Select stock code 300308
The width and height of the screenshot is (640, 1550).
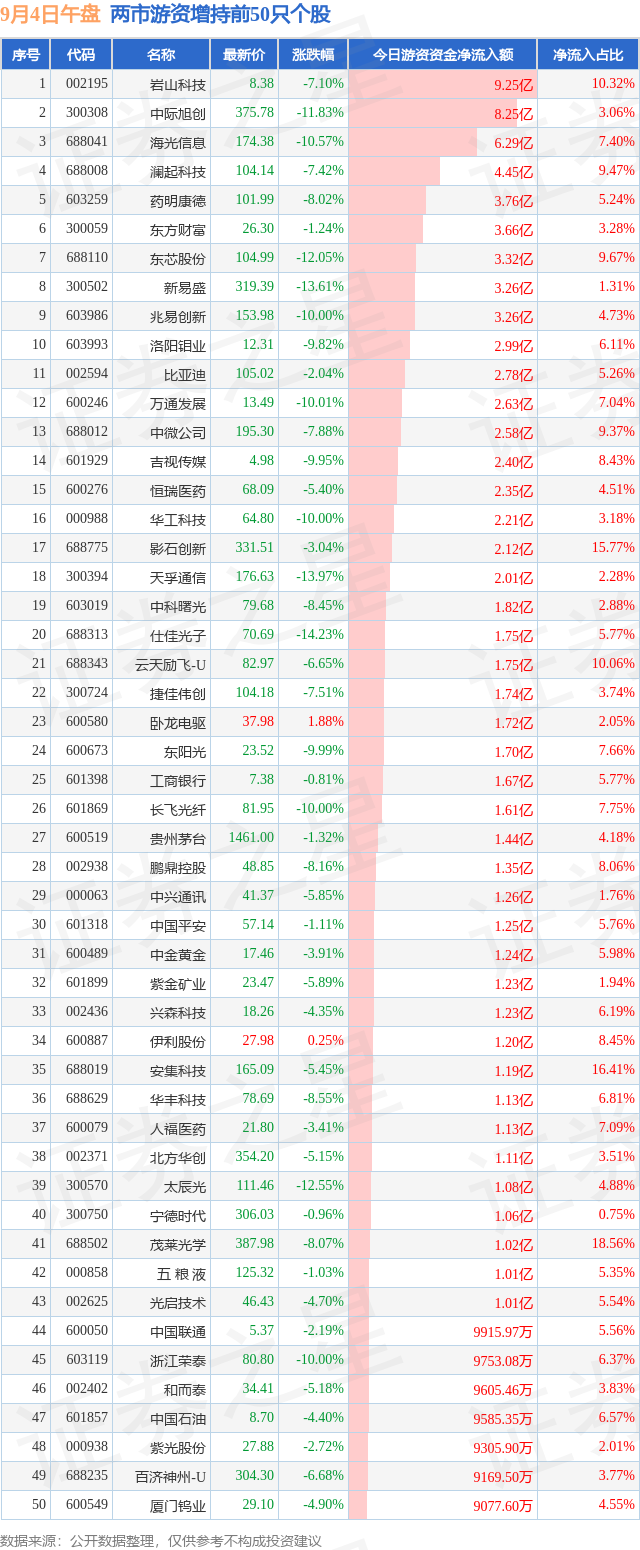86,113
